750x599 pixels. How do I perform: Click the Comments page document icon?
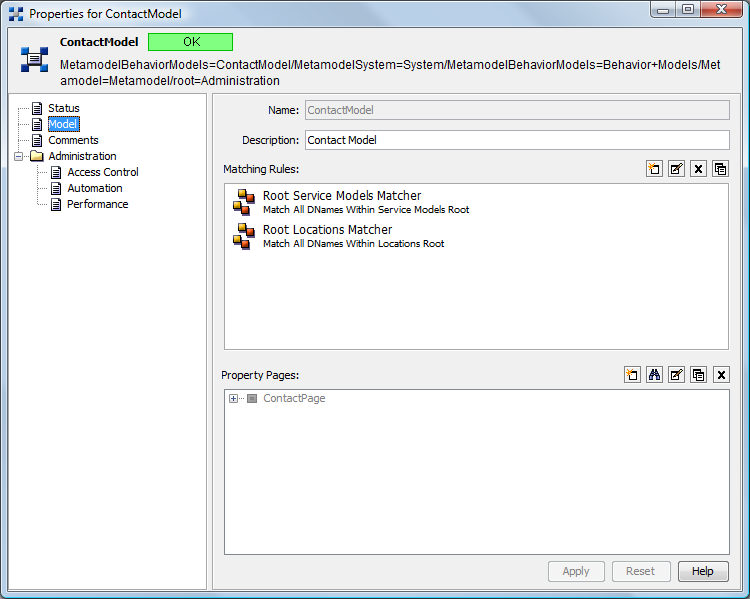(37, 140)
